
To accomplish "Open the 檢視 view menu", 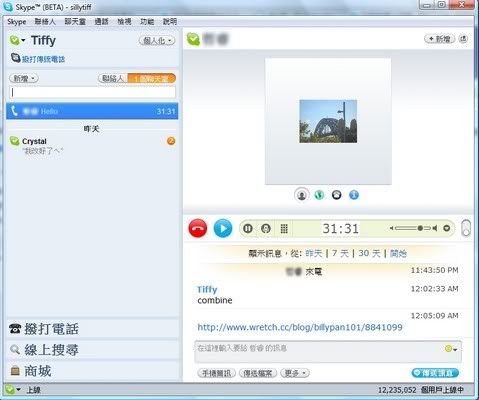I will point(124,22).
